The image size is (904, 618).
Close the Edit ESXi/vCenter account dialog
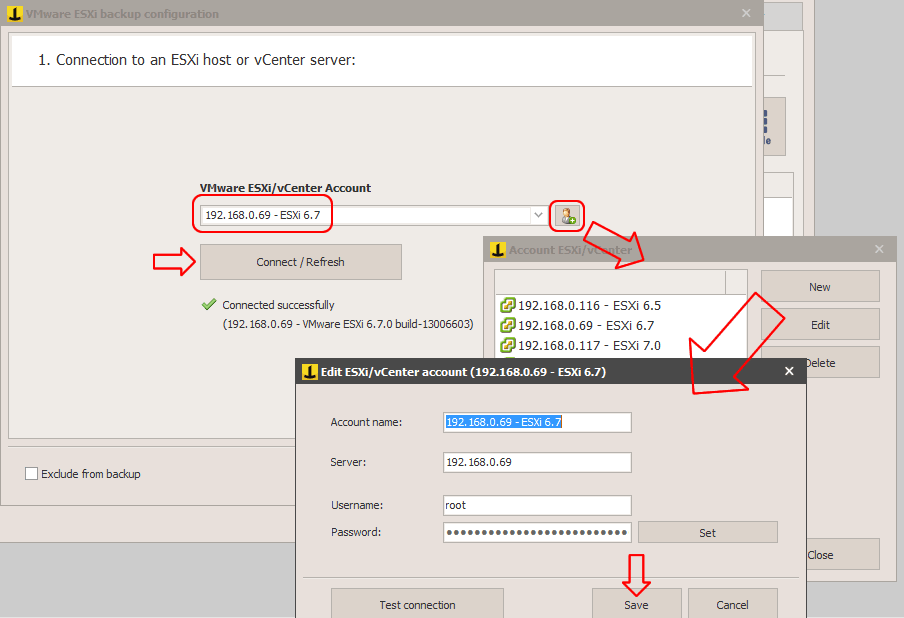tap(789, 371)
